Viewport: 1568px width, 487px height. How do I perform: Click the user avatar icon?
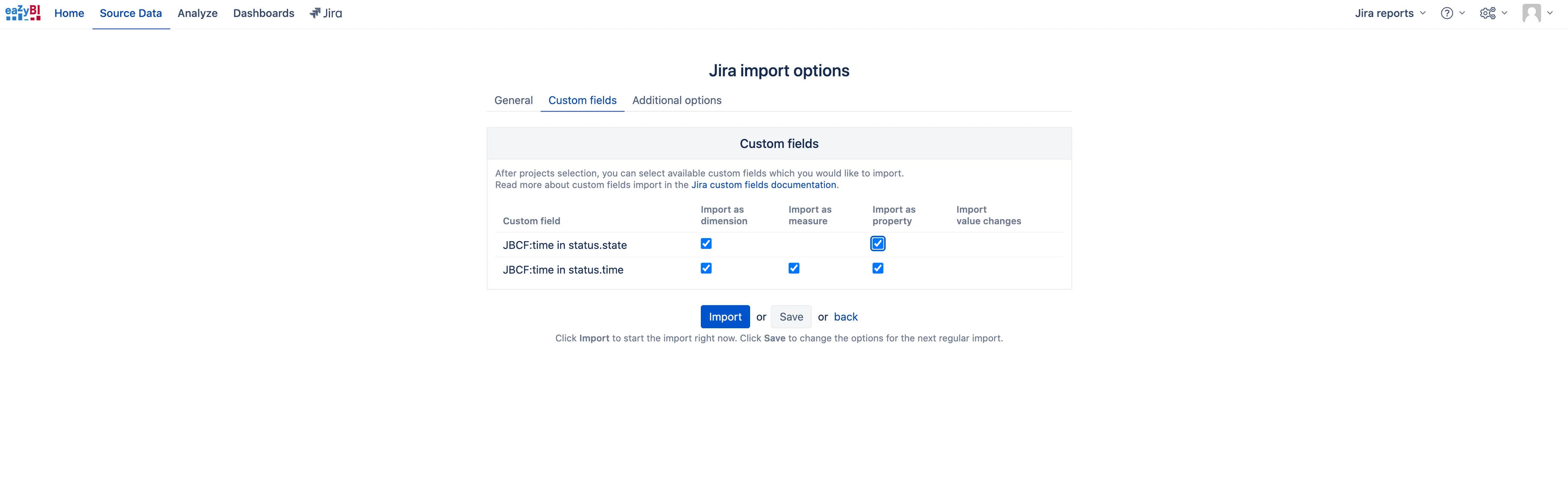1532,13
